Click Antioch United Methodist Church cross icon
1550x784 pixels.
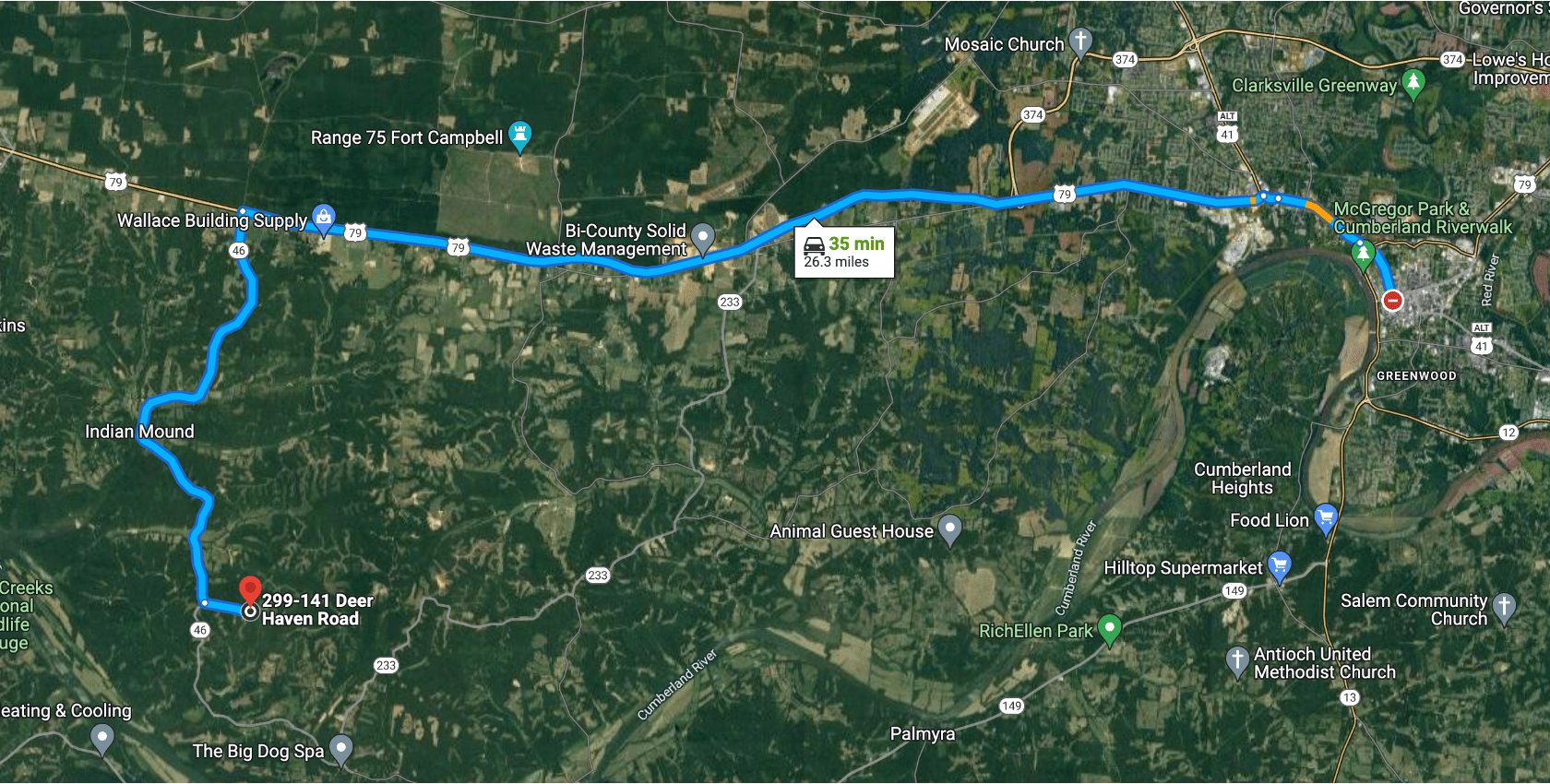[1237, 661]
